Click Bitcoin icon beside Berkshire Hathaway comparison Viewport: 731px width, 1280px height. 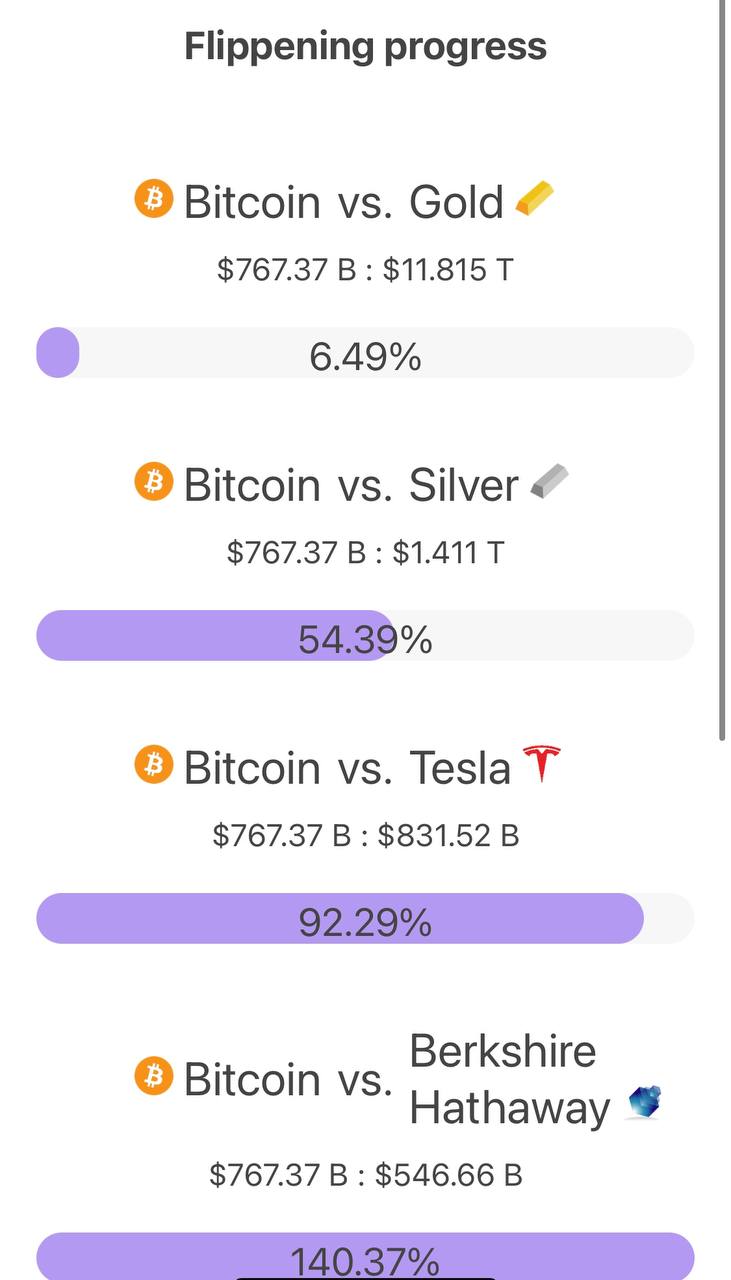(x=154, y=1077)
